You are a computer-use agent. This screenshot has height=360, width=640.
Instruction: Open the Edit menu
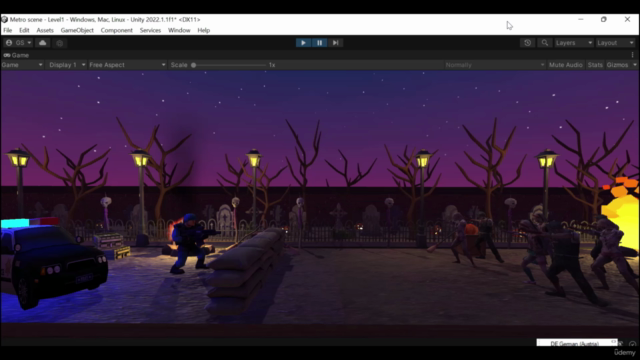pos(24,30)
